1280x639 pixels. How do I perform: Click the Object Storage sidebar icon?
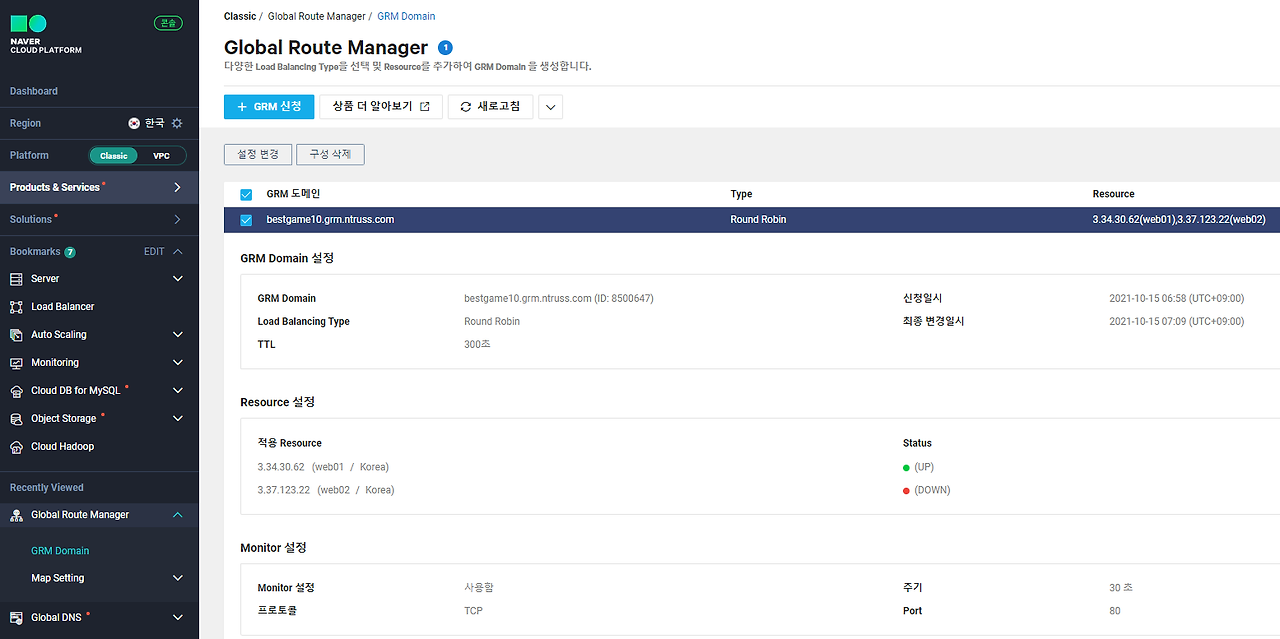point(16,419)
